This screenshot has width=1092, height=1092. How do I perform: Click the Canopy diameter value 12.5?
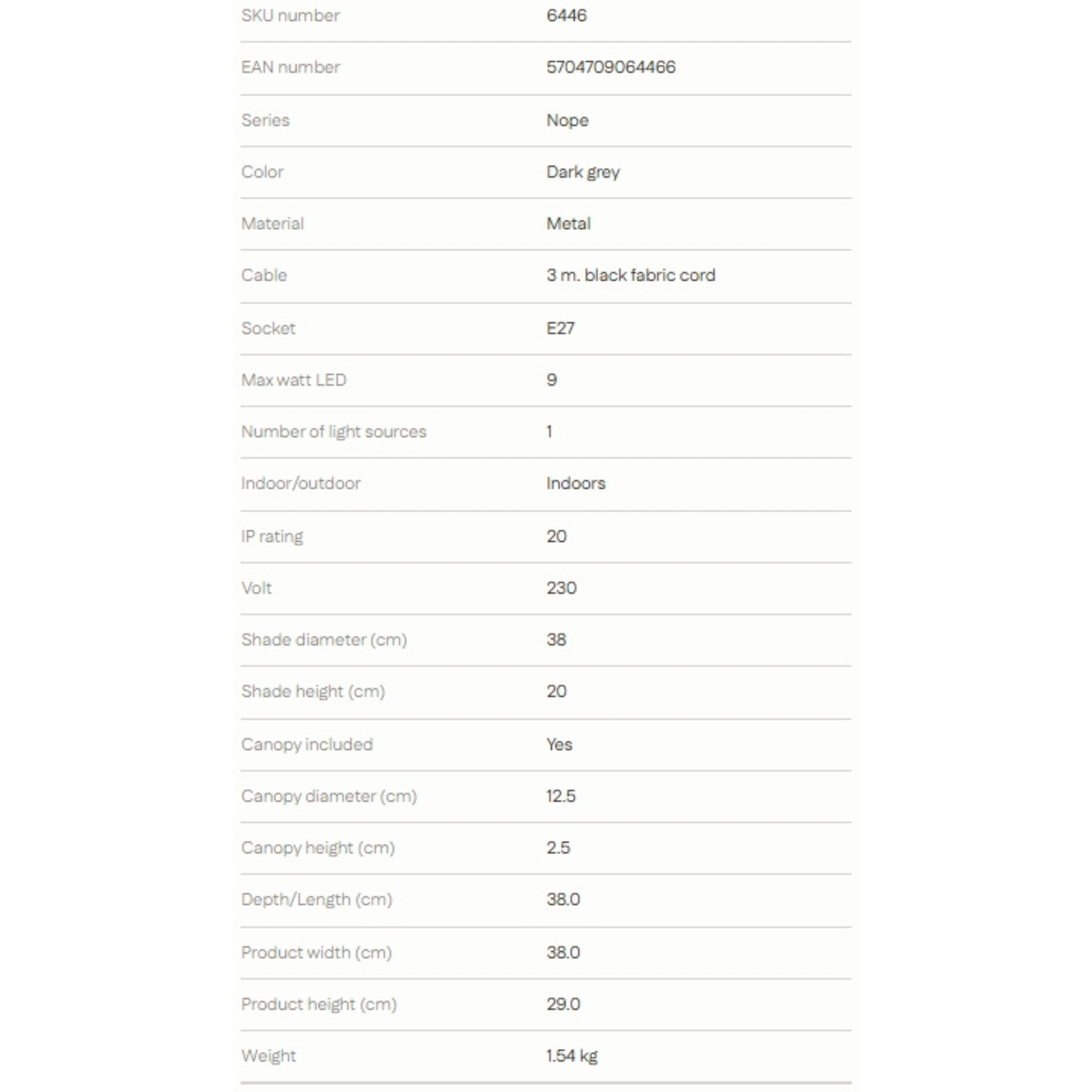(561, 796)
